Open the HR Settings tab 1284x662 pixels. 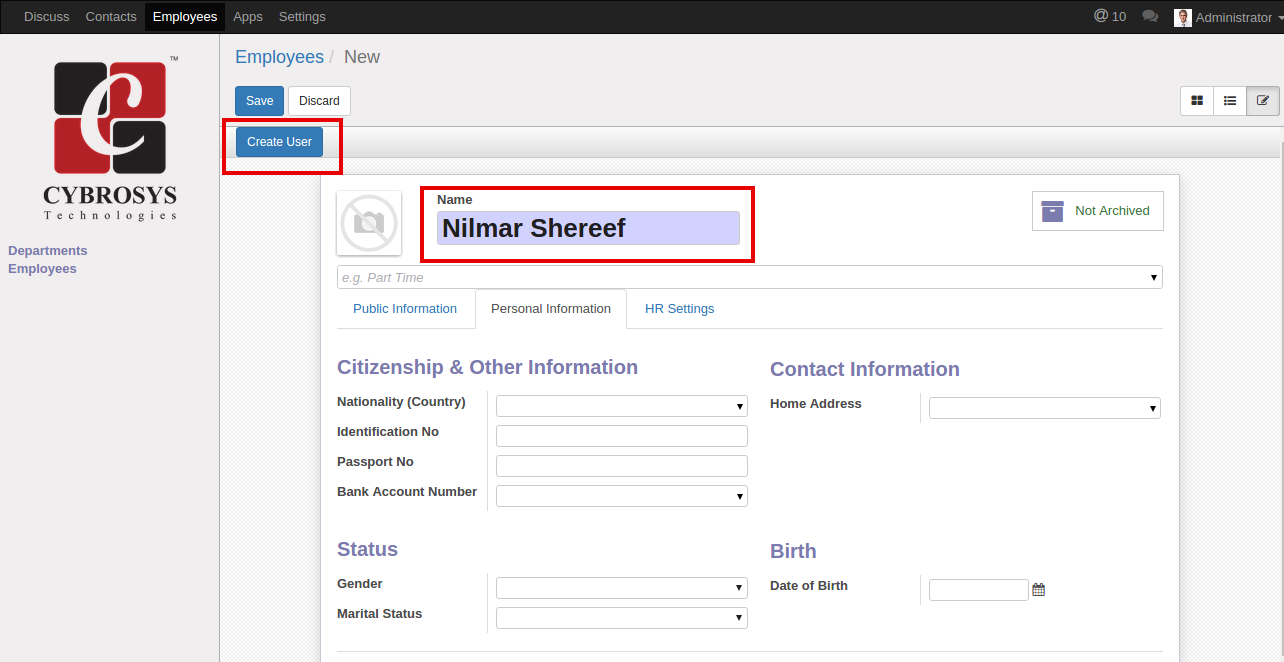click(679, 309)
